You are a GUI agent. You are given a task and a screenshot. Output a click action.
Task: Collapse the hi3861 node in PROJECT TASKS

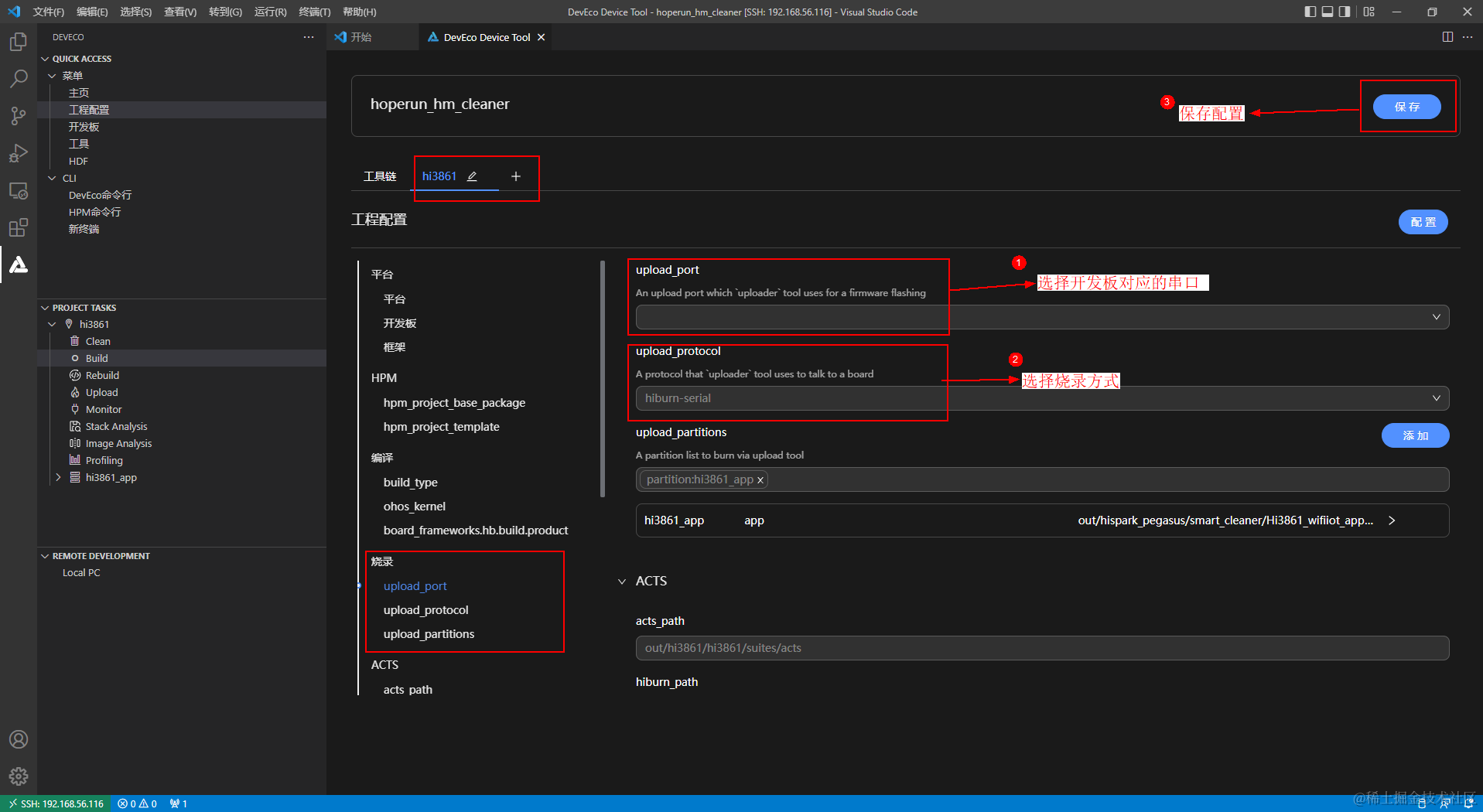point(52,324)
